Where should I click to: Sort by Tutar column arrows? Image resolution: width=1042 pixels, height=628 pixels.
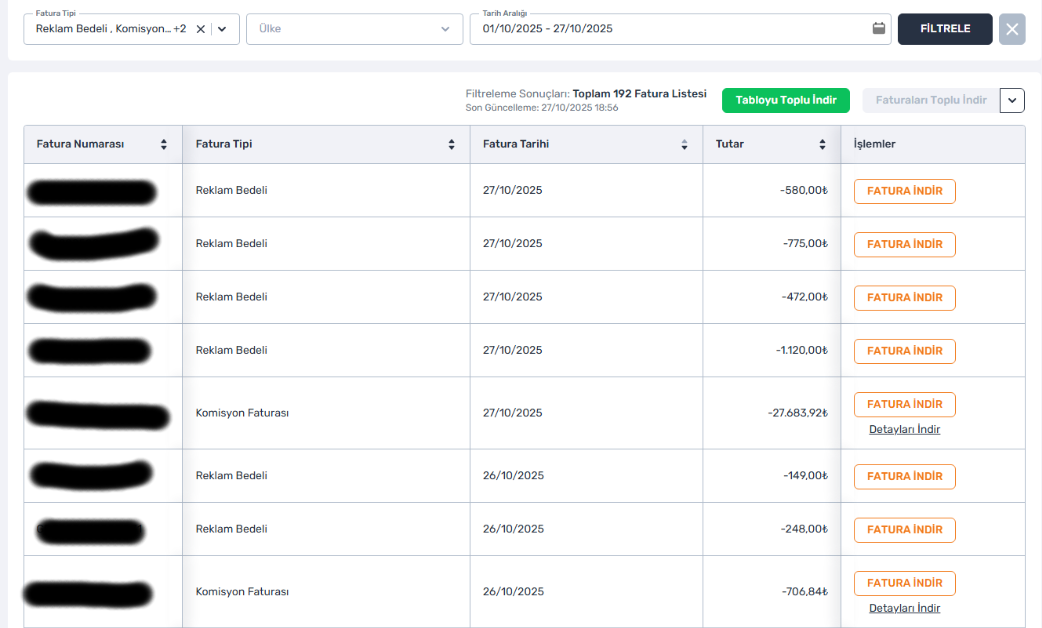coord(822,144)
